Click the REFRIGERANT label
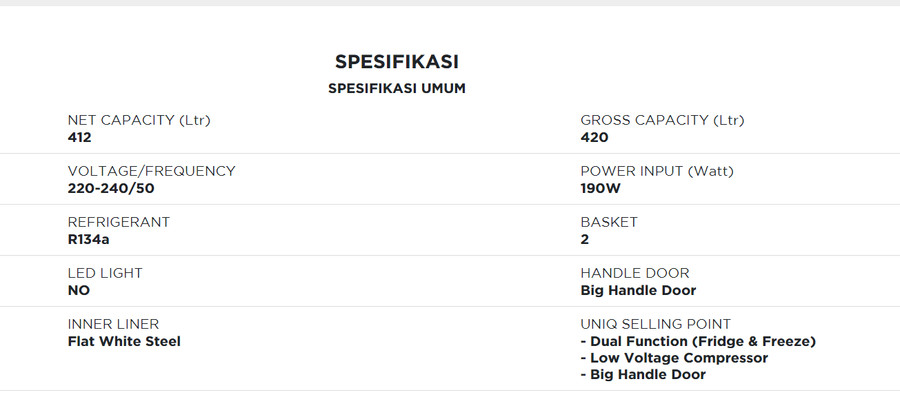 click(119, 222)
